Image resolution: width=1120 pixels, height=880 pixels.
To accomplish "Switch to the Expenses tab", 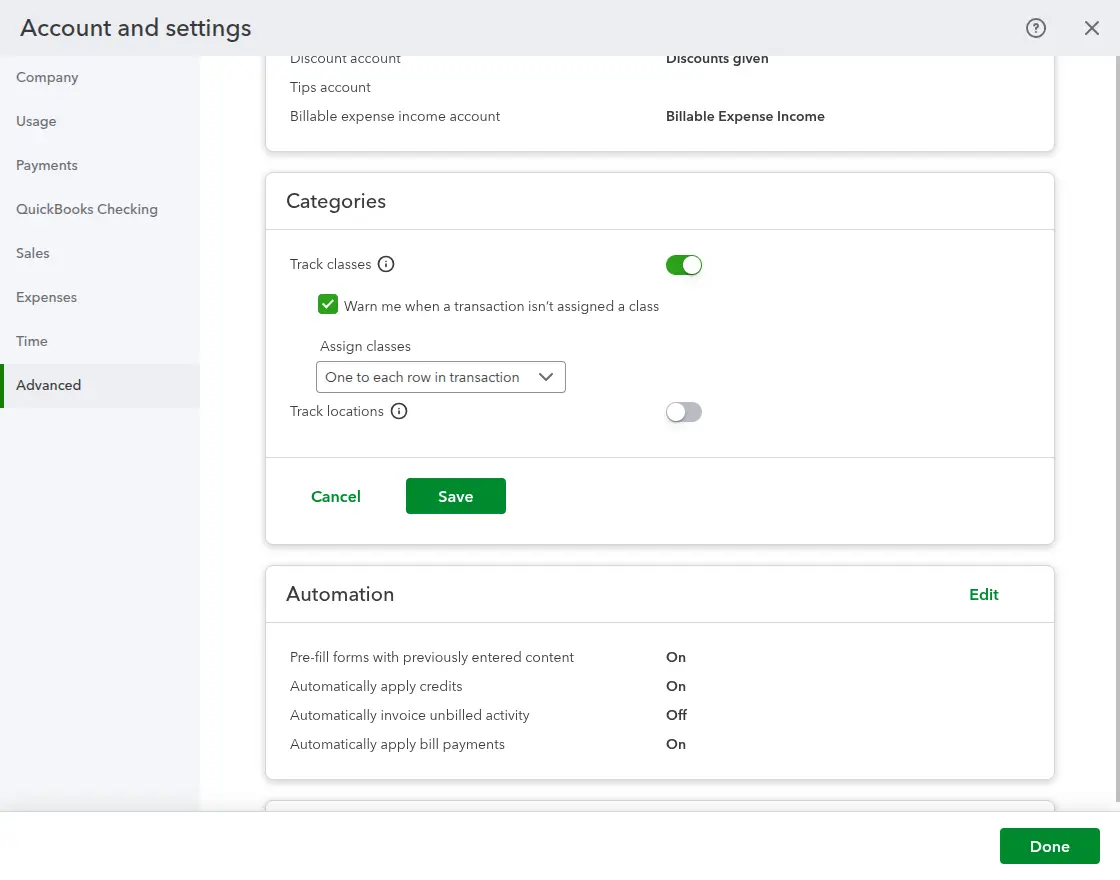I will point(46,297).
